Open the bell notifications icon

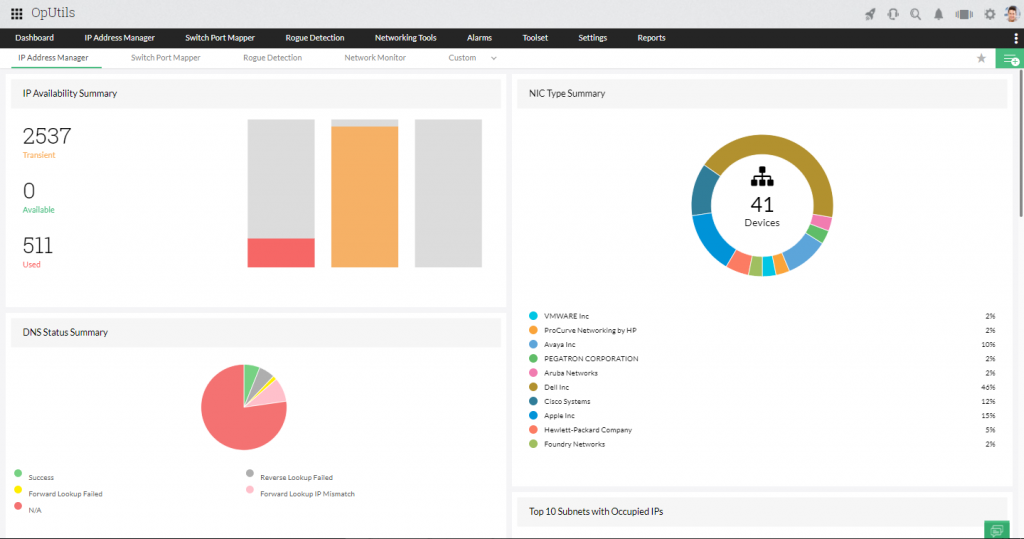[938, 14]
